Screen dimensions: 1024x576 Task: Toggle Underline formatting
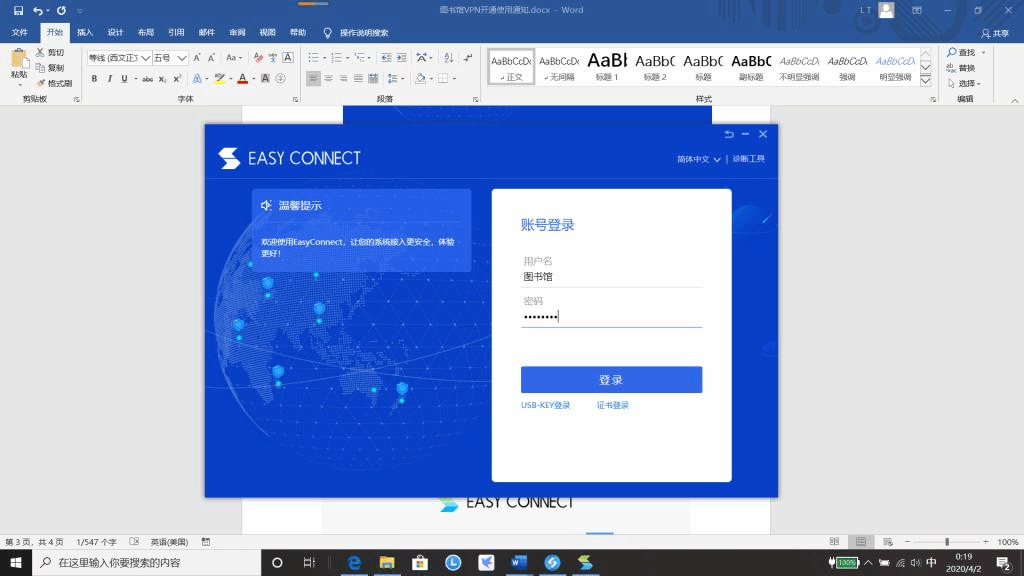click(x=124, y=78)
